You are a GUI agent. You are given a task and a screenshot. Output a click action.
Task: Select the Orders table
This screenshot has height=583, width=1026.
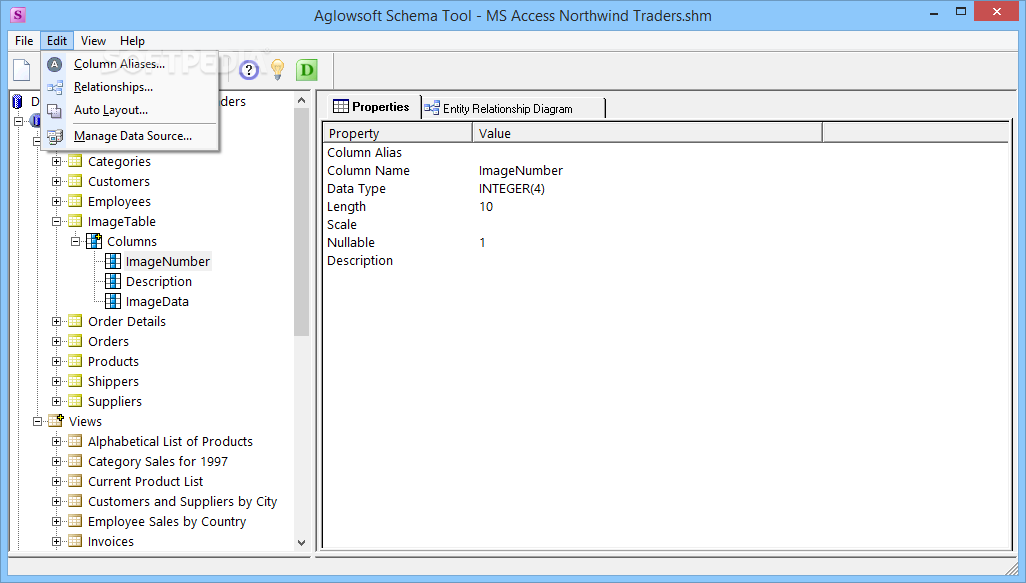109,342
